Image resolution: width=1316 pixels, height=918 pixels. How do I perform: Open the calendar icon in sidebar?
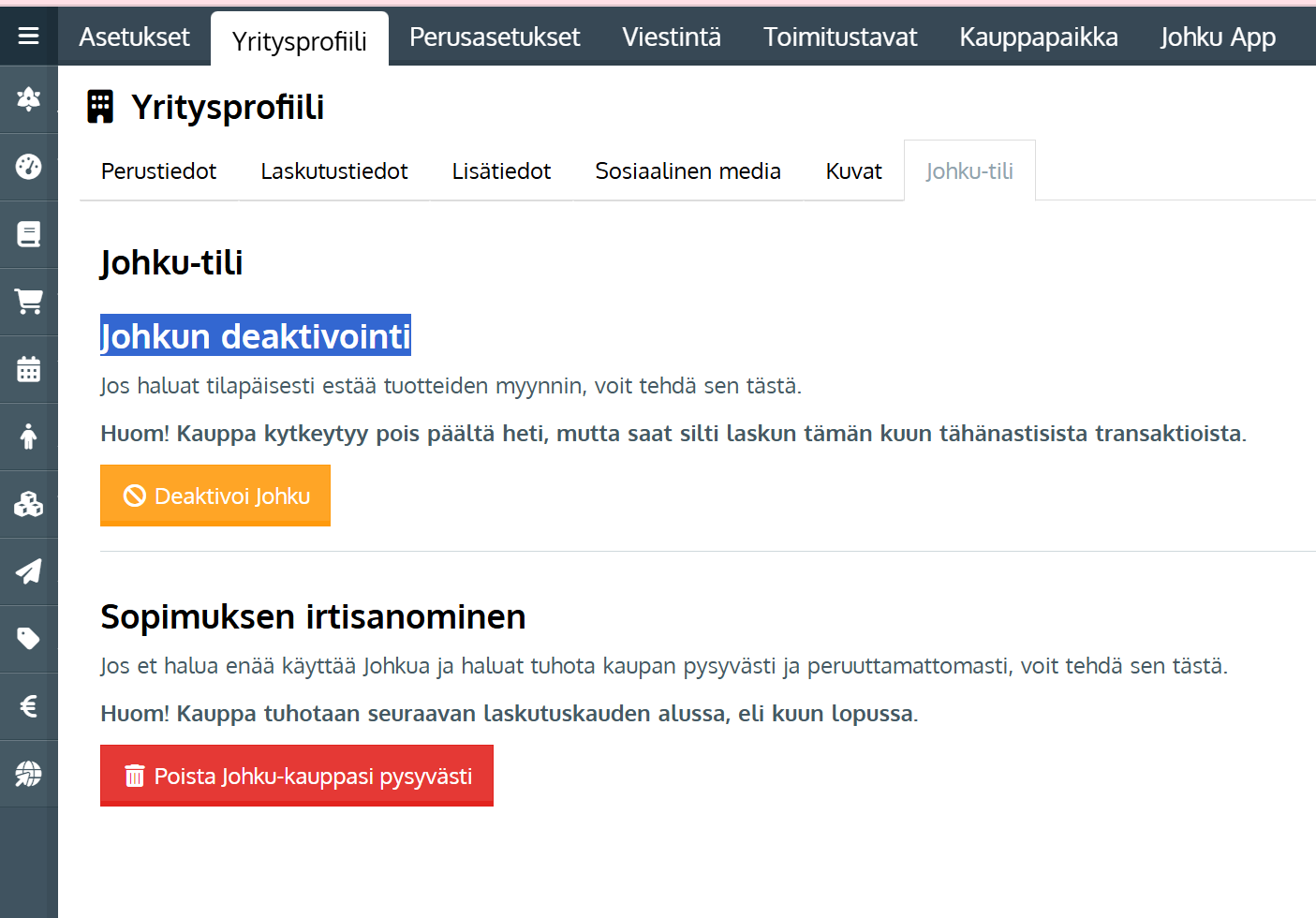click(x=28, y=369)
